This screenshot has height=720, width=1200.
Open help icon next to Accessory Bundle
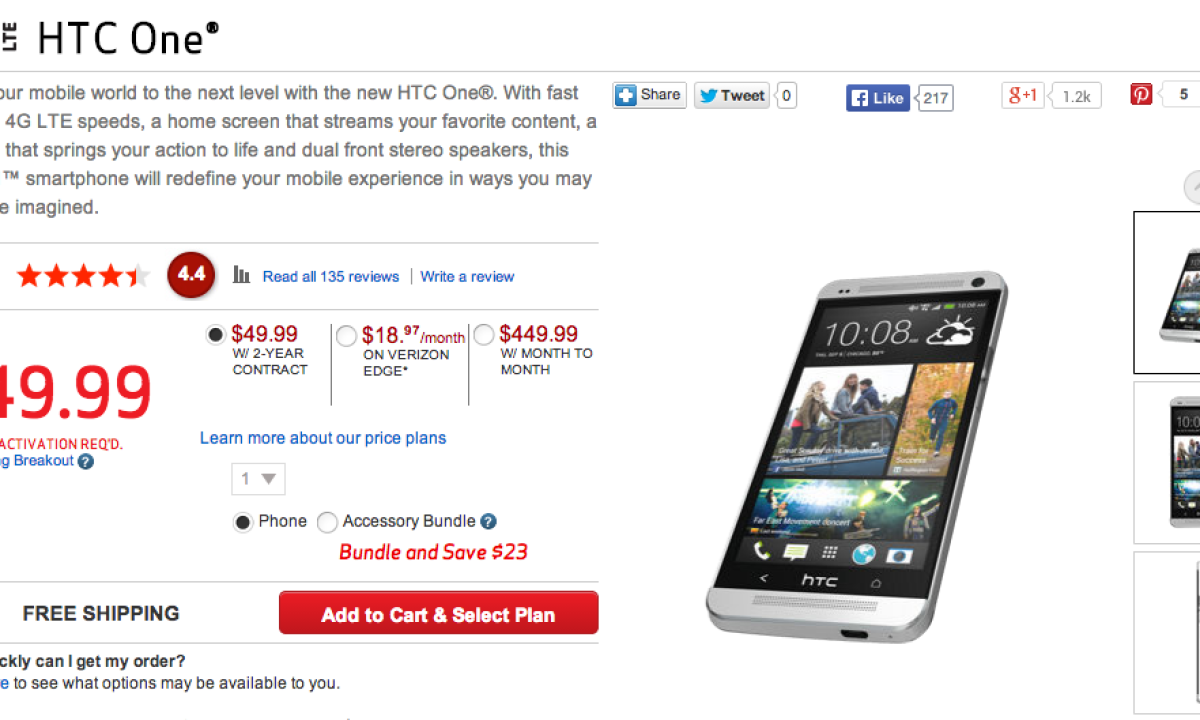point(488,521)
